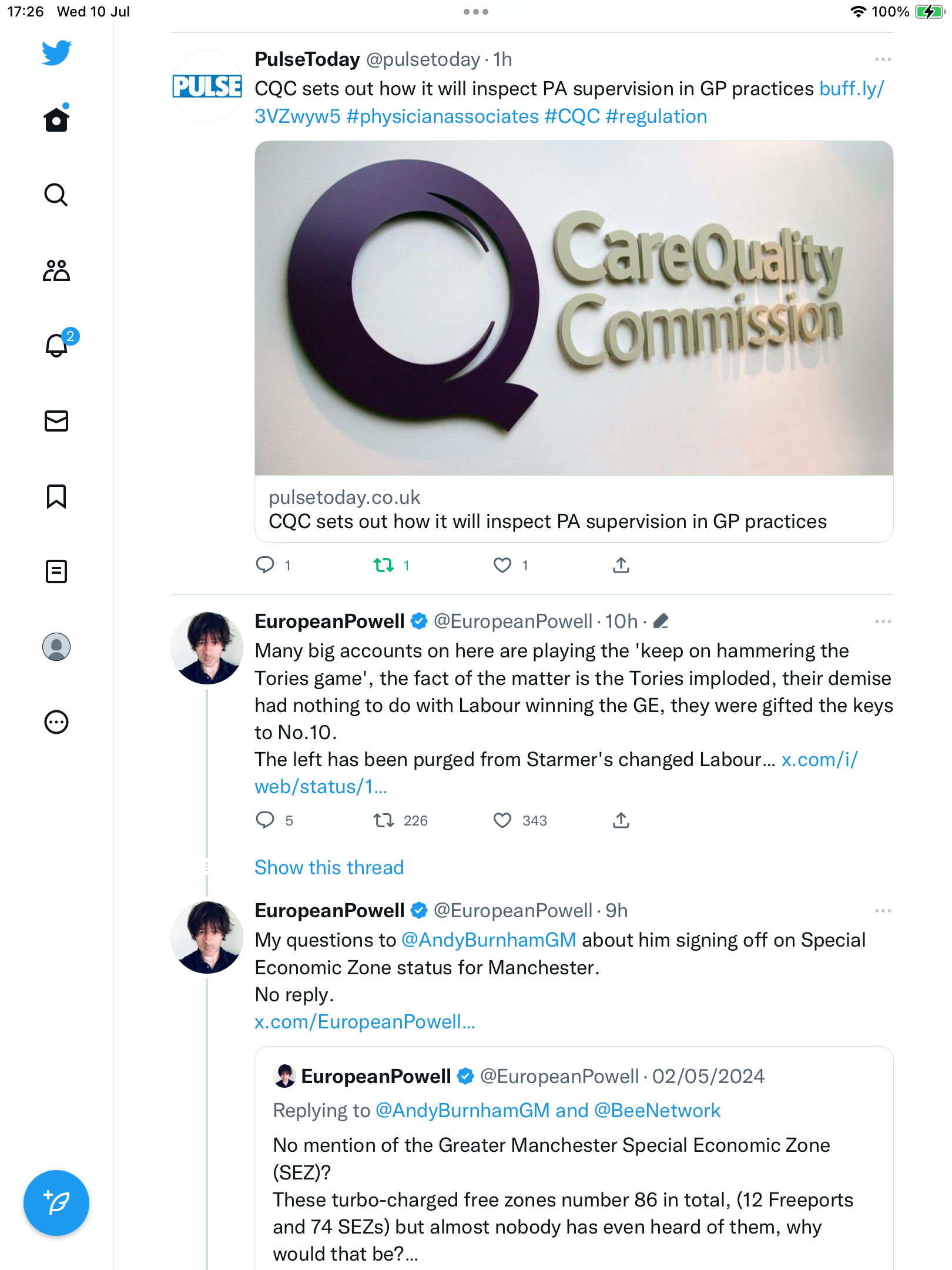952x1270 pixels.
Task: Share the PulseToday tweet via share icon
Action: 621,566
